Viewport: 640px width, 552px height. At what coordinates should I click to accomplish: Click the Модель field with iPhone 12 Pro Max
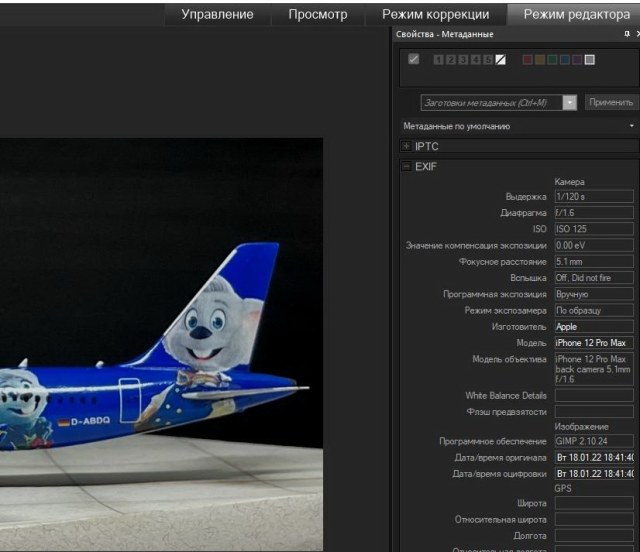pyautogui.click(x=594, y=343)
